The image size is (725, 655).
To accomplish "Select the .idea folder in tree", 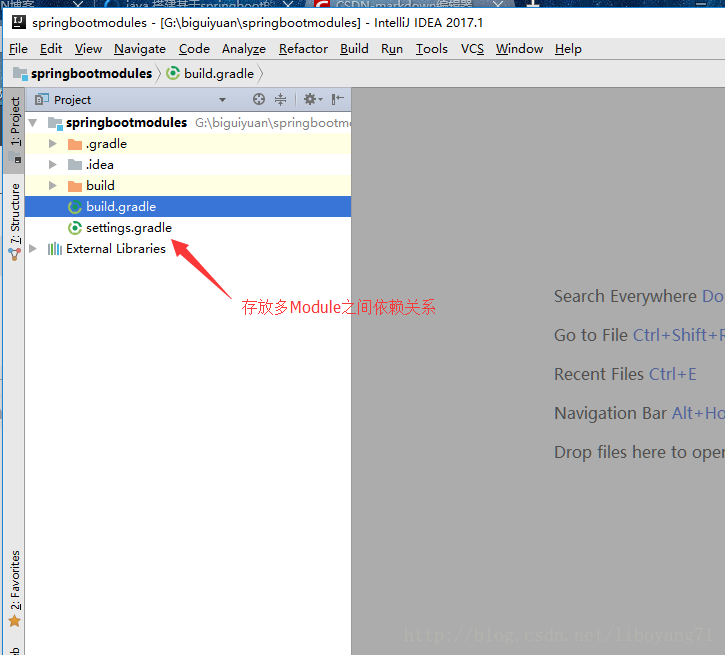I will (188, 165).
